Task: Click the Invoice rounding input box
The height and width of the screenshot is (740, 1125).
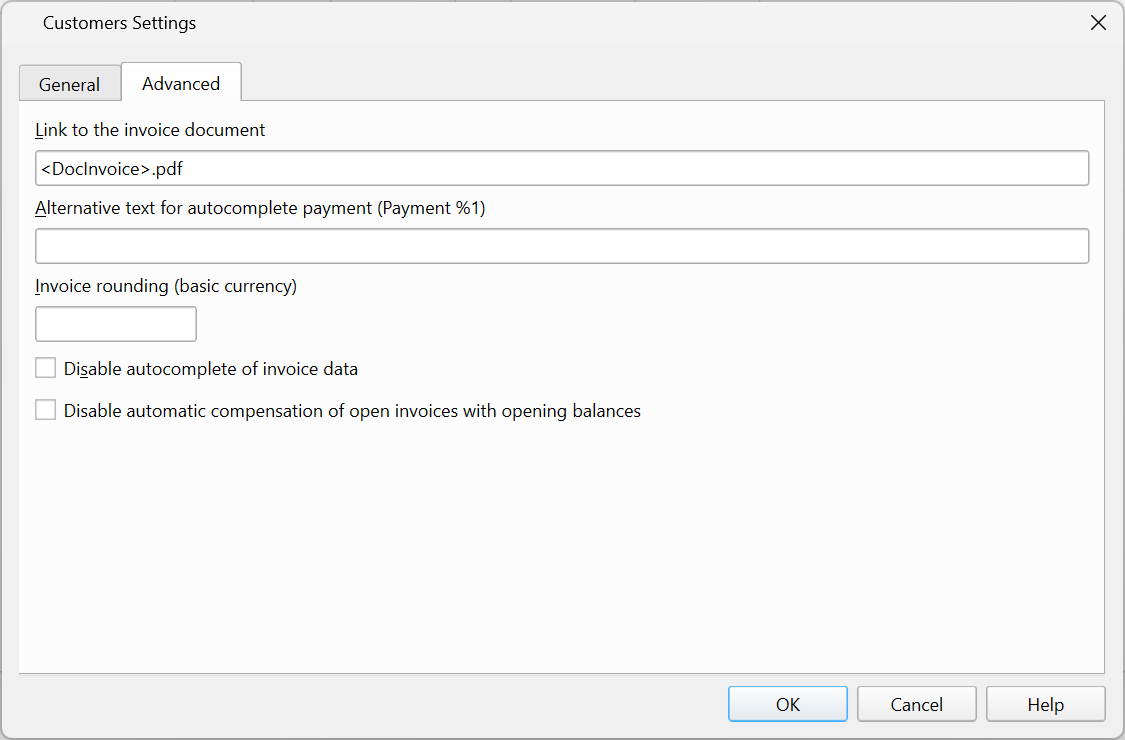Action: click(116, 324)
